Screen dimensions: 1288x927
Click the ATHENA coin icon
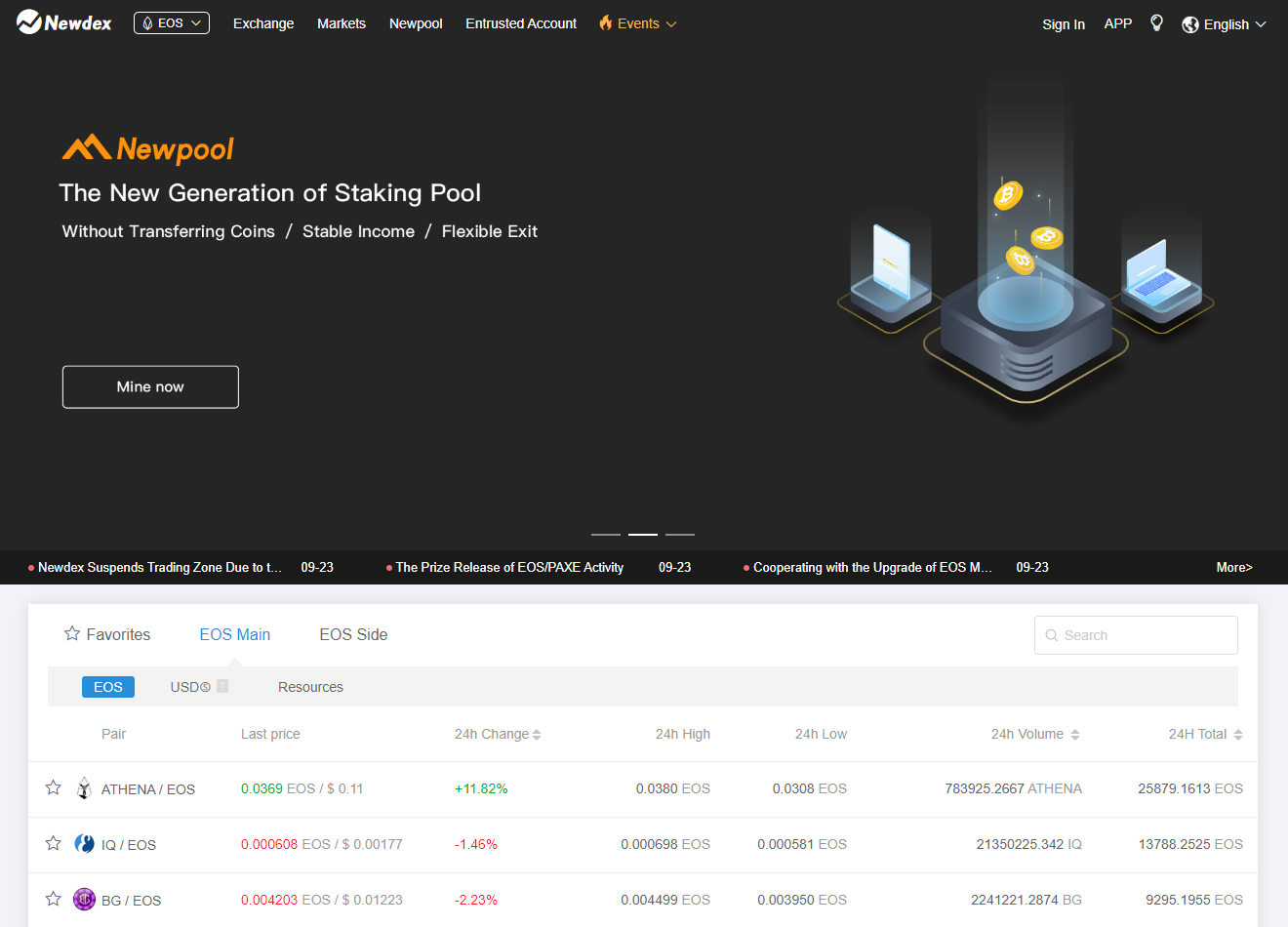click(x=85, y=788)
